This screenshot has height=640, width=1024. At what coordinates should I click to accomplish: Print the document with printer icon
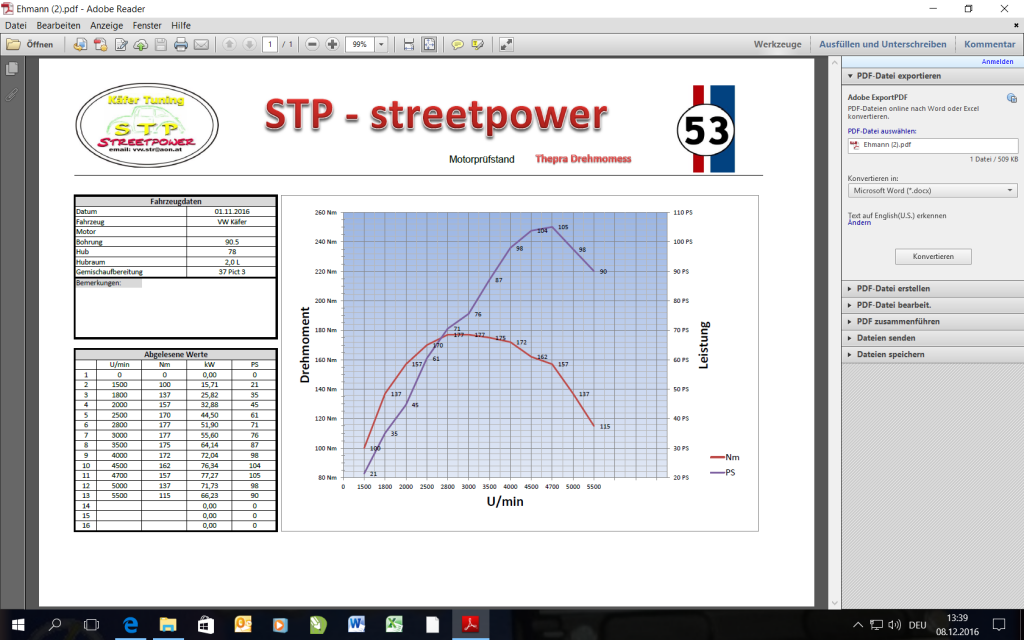click(181, 44)
